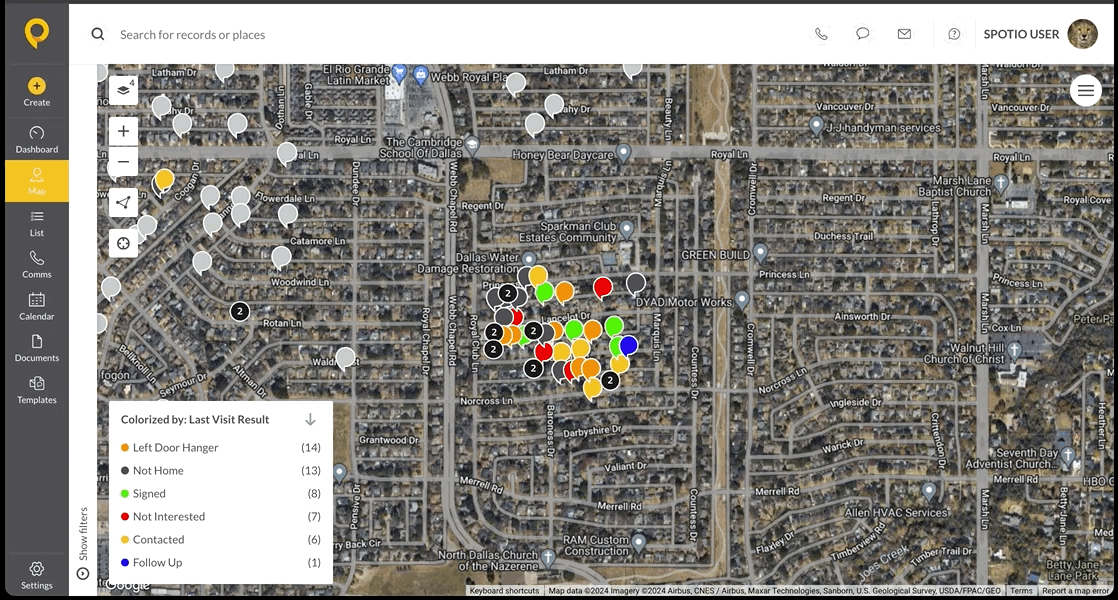Viewport: 1118px width, 600px height.
Task: Click Allen HVAC Services marker
Action: click(928, 491)
